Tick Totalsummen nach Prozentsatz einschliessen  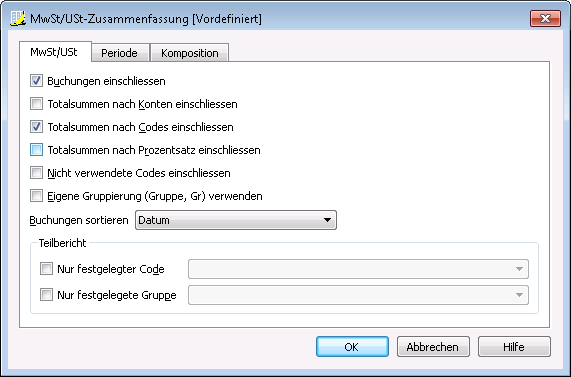tap(36, 150)
